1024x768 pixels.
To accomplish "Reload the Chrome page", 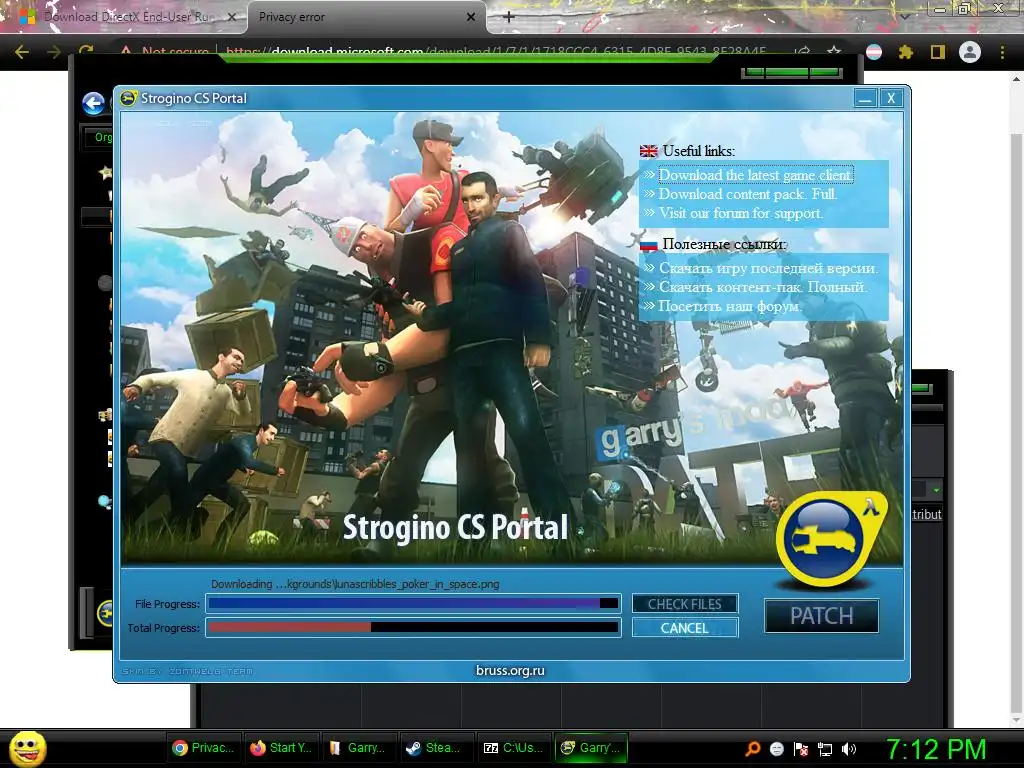I will [86, 51].
